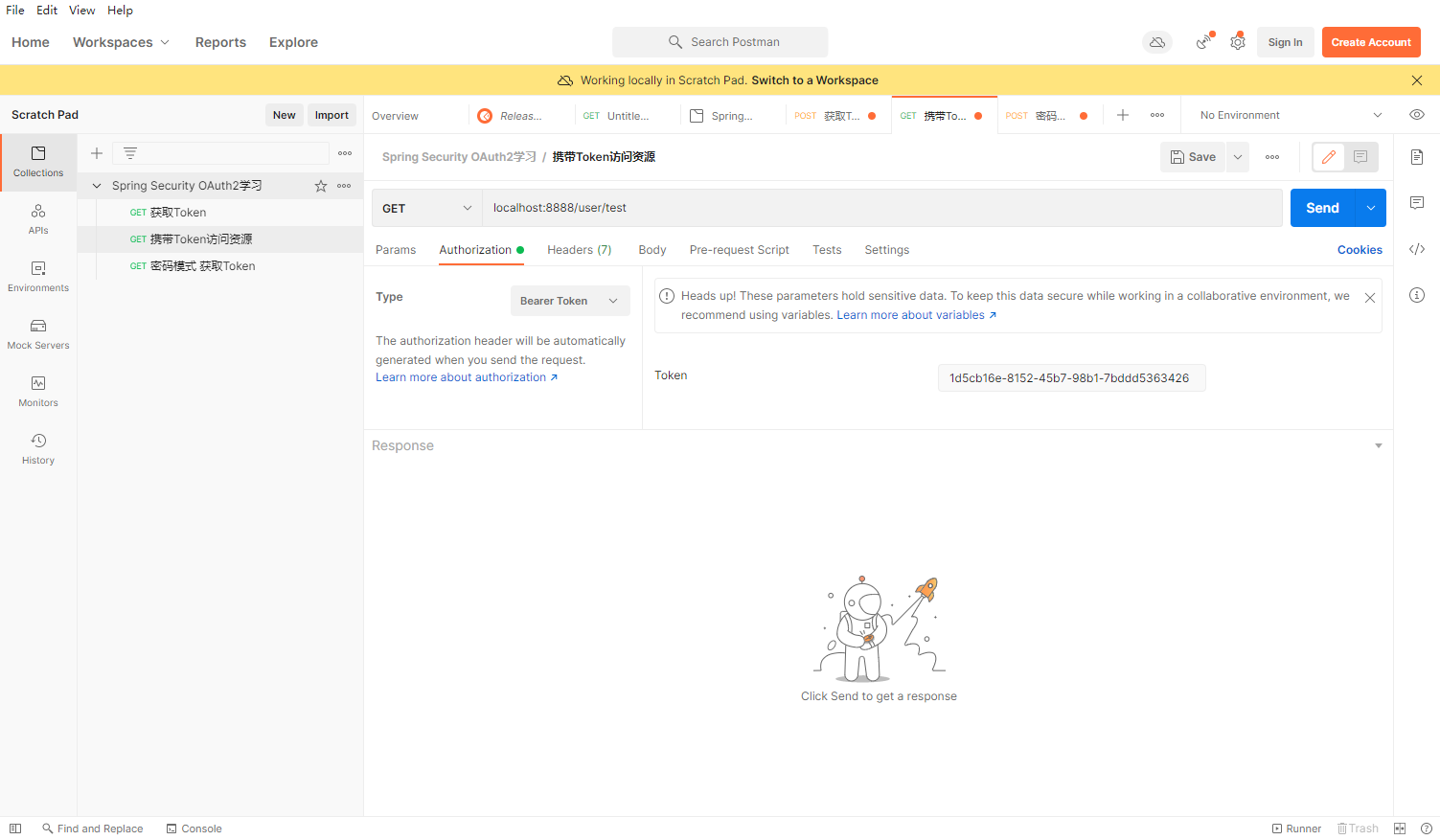Open the No Environment selector

(x=1290, y=115)
